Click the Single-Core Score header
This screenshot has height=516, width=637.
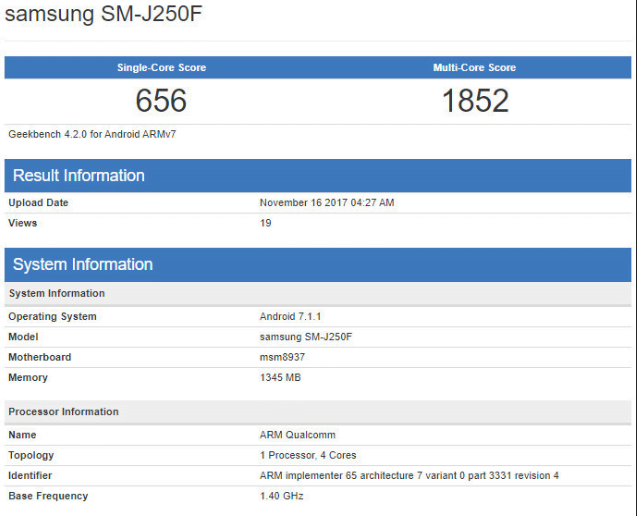[161, 67]
